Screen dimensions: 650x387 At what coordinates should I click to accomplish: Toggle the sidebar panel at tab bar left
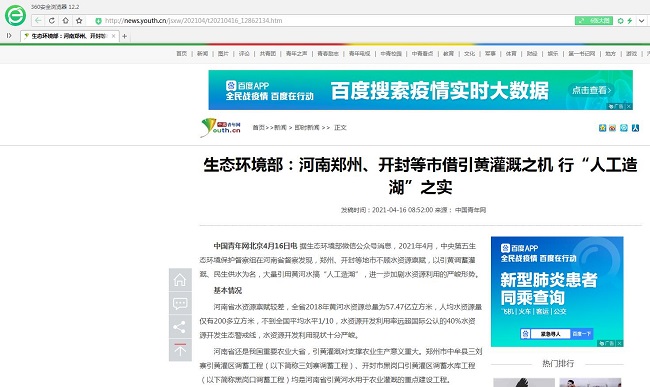coord(9,36)
